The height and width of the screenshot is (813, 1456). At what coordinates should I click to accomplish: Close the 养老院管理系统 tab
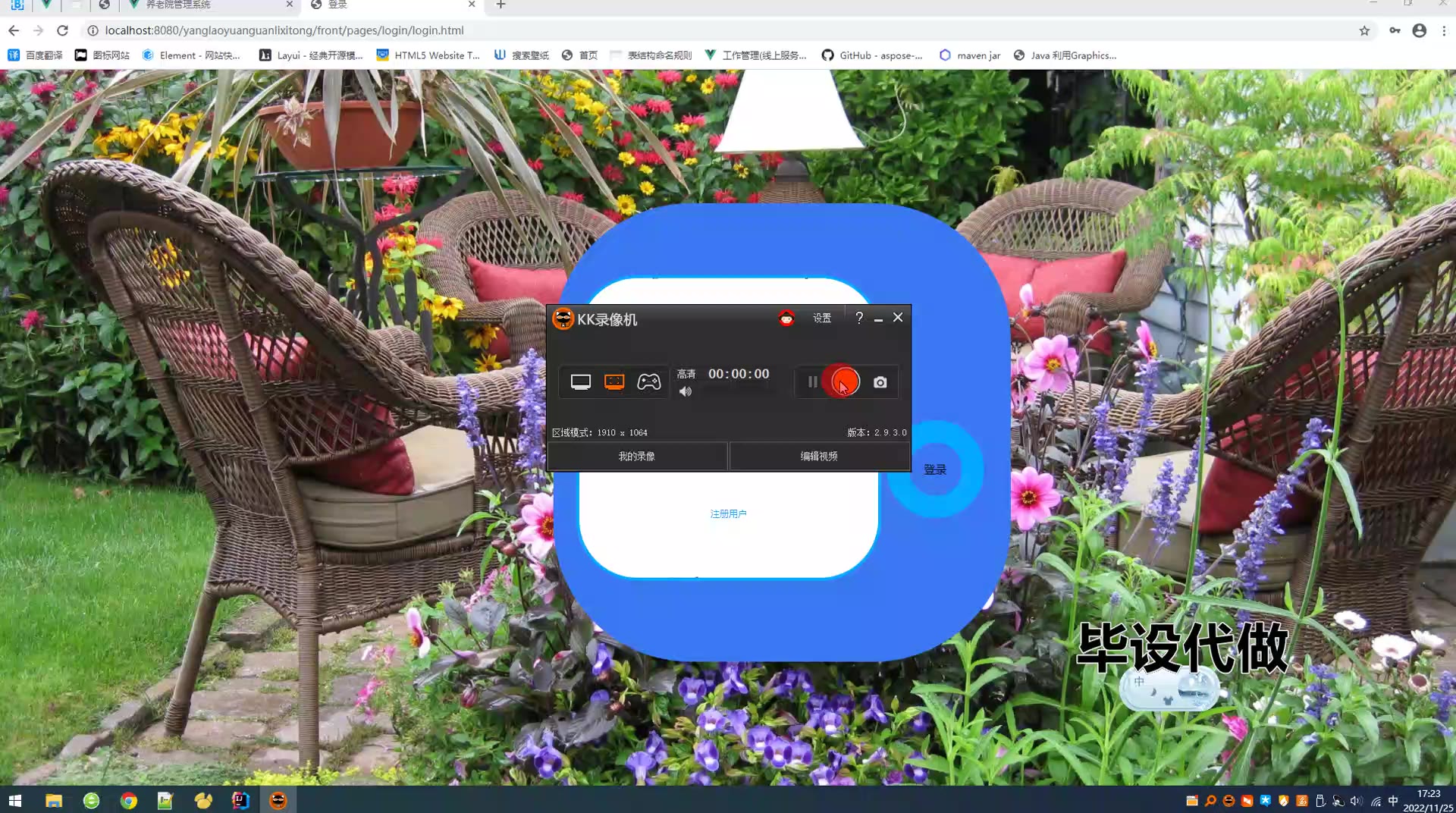coord(289,5)
